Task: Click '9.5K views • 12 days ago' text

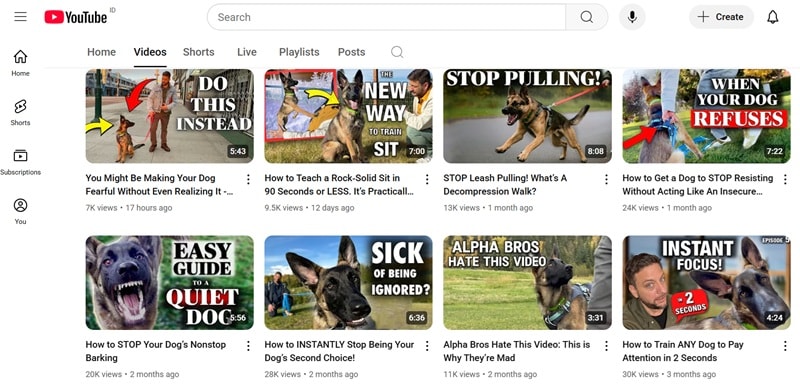Action: (x=309, y=208)
